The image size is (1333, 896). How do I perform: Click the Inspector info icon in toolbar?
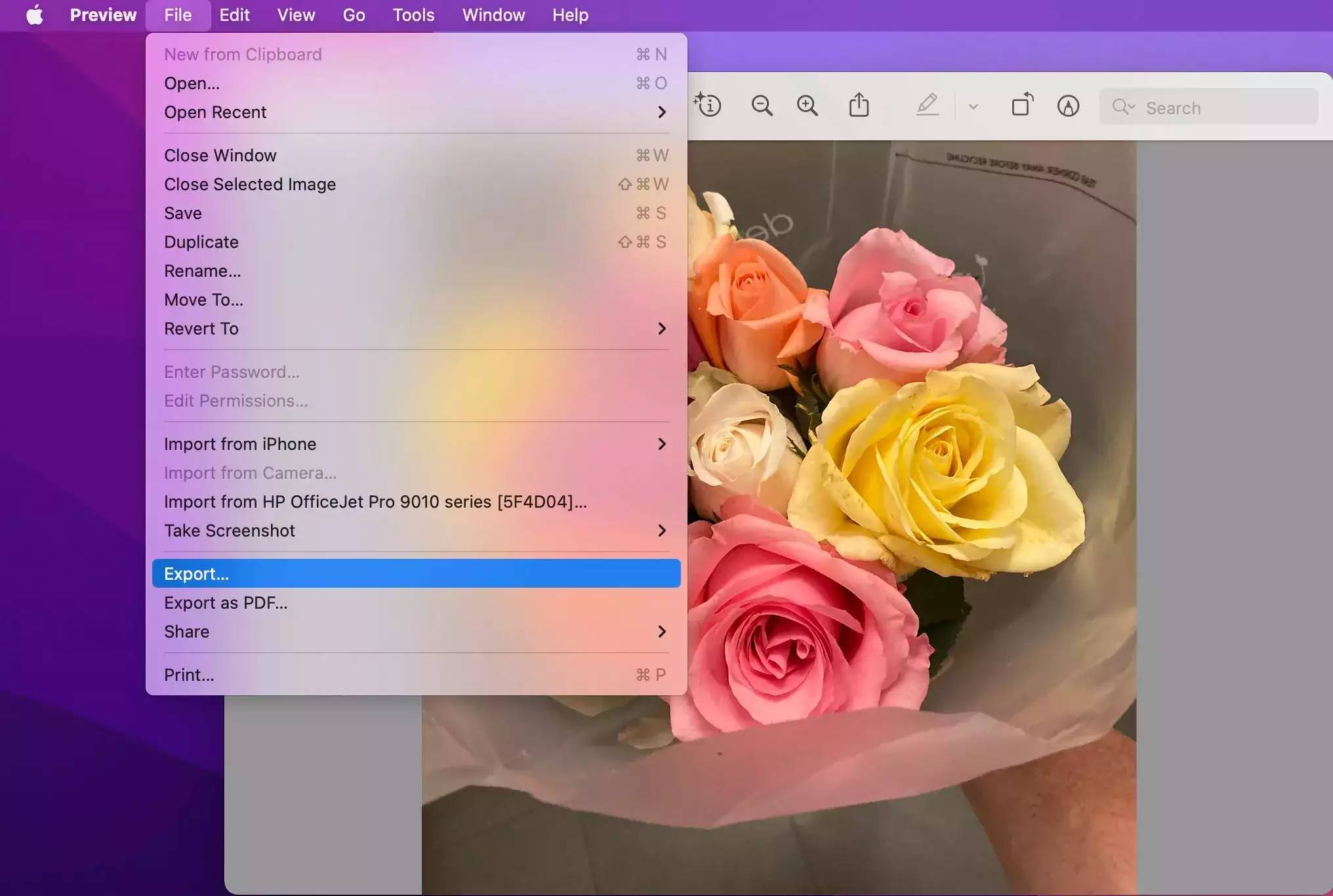pyautogui.click(x=708, y=106)
